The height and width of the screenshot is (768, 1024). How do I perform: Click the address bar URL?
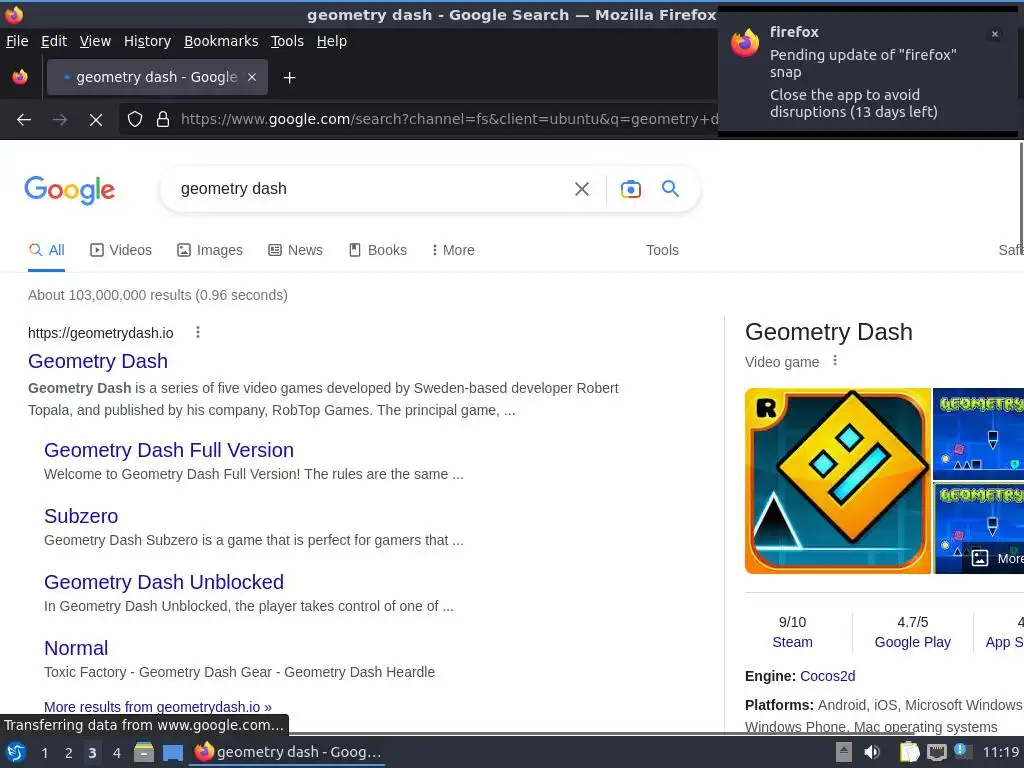pos(448,119)
